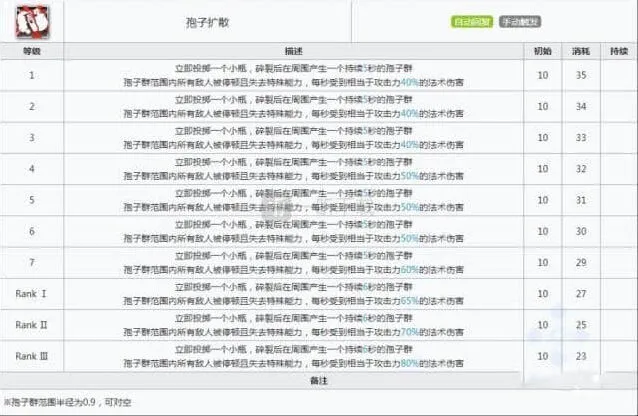Screen dimensions: 638x416
Task: Select the level 4 row label
Action: coord(31,169)
